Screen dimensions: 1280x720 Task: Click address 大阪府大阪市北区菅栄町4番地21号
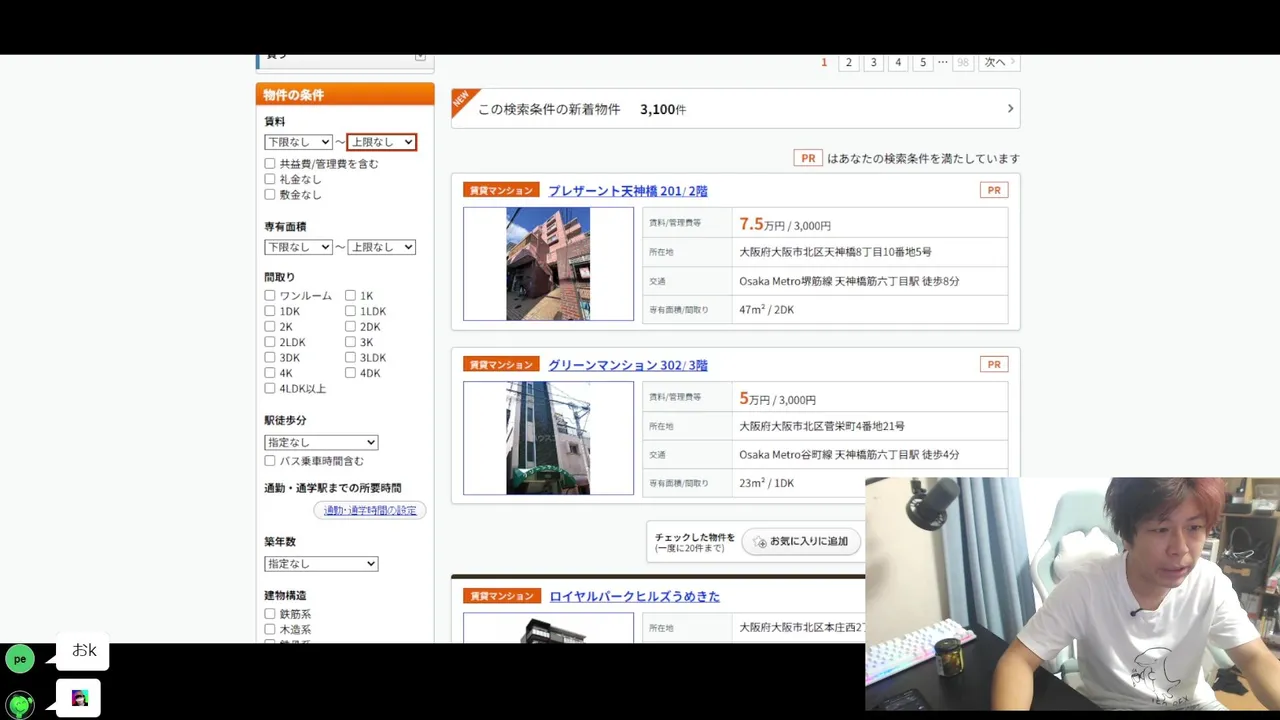click(822, 426)
